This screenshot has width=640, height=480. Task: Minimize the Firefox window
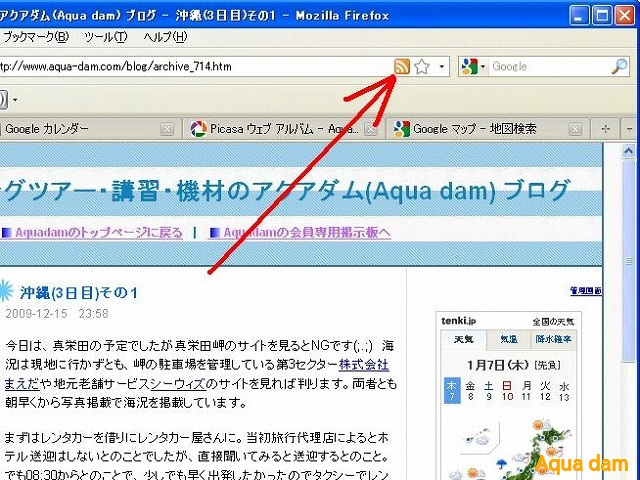tap(579, 16)
